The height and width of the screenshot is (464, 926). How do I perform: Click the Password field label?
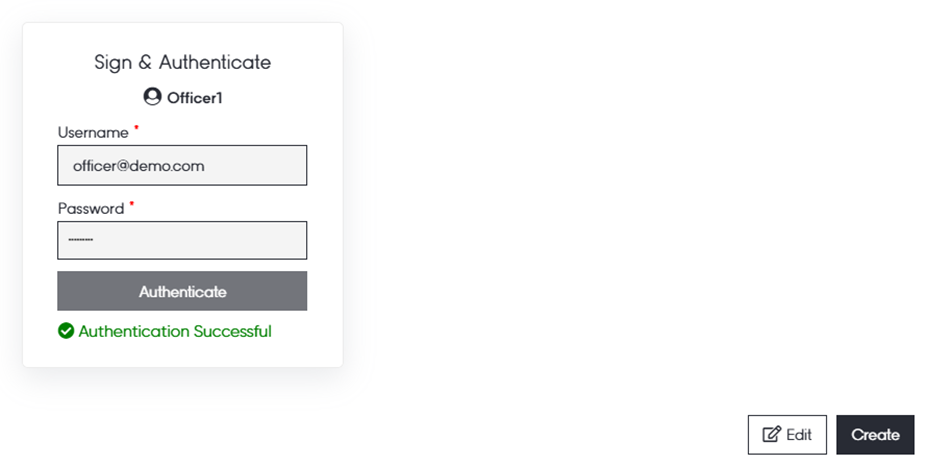[x=91, y=209]
